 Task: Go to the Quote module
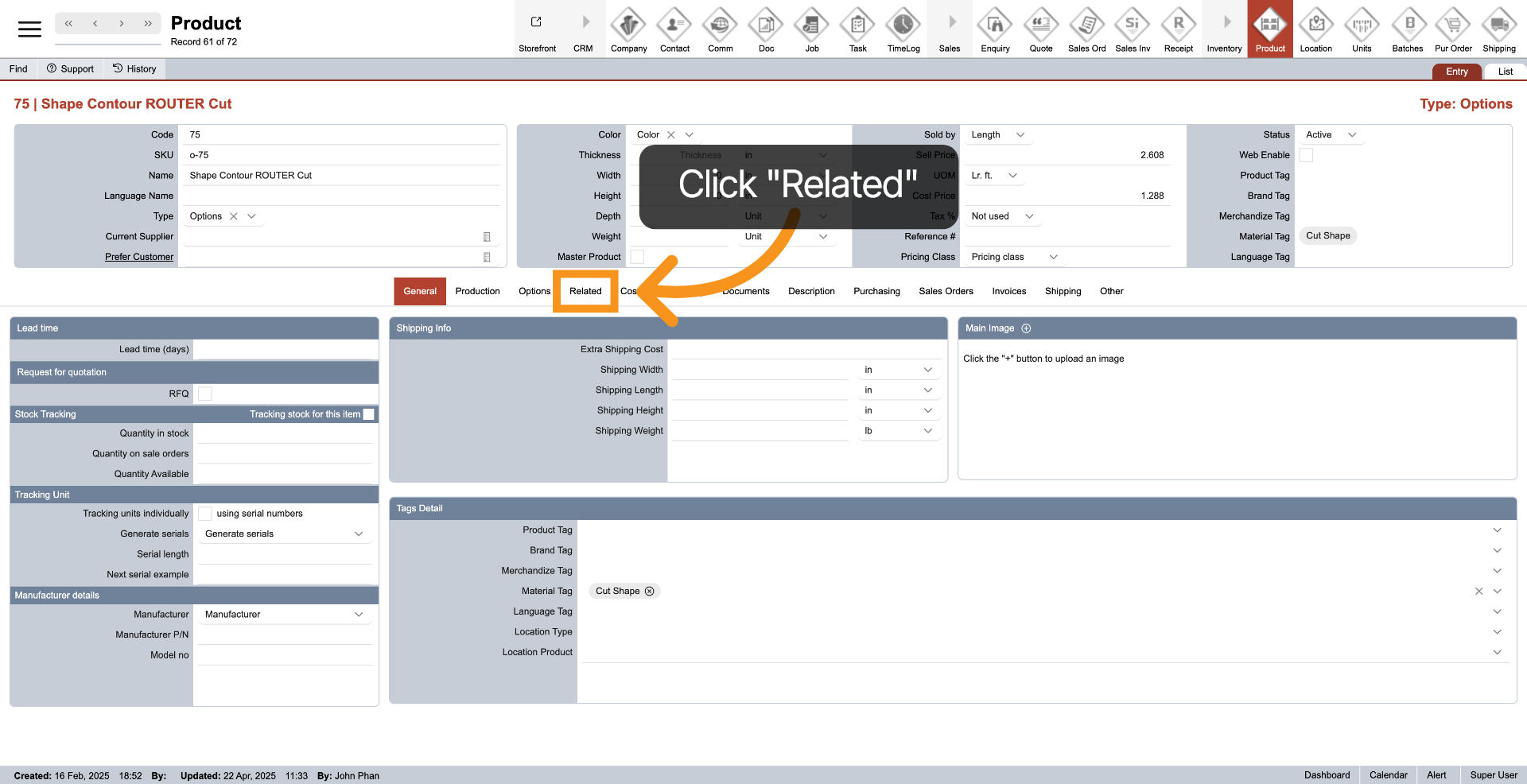[1040, 25]
